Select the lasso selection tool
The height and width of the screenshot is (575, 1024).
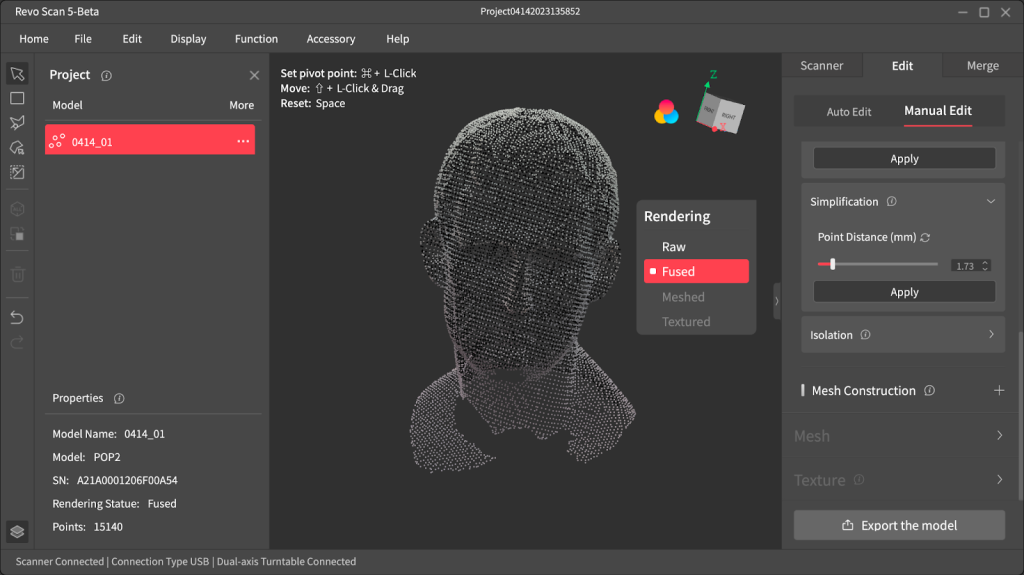(x=17, y=147)
